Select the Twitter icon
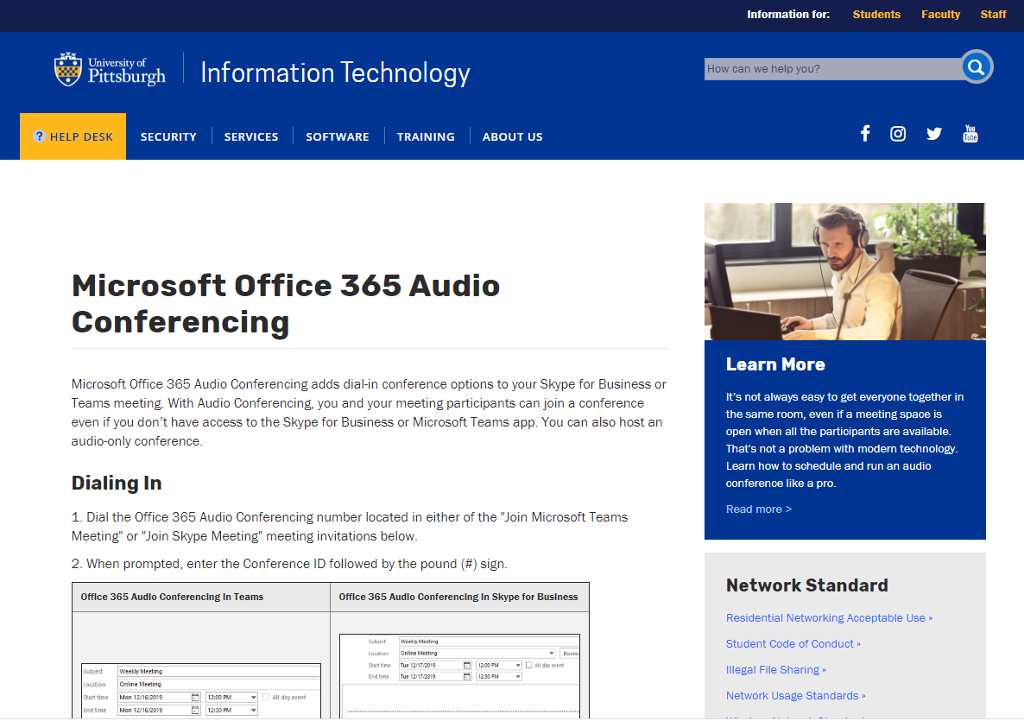The image size is (1024, 721). pos(933,132)
